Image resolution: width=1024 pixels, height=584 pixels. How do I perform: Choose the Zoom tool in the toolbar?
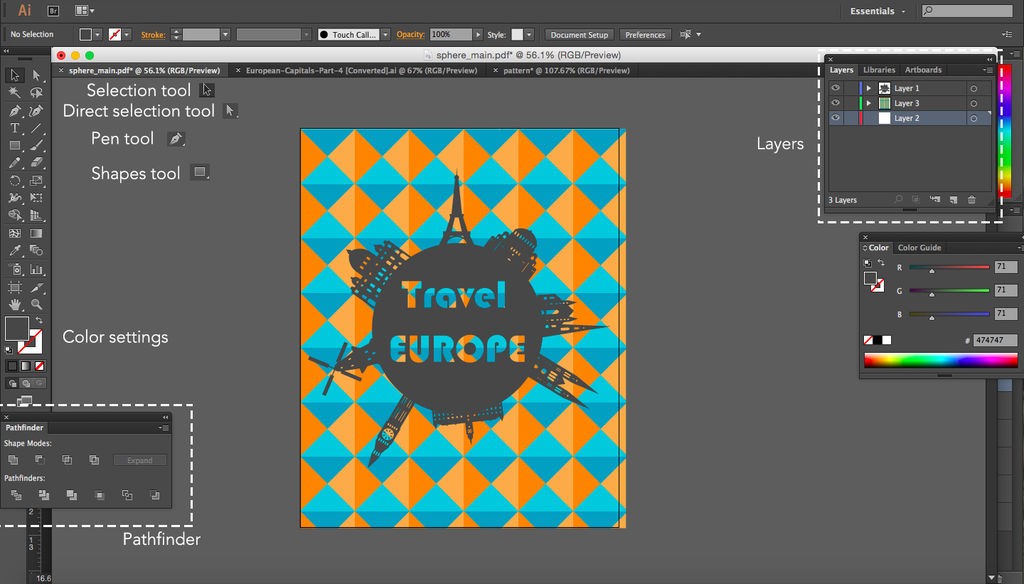(x=36, y=304)
